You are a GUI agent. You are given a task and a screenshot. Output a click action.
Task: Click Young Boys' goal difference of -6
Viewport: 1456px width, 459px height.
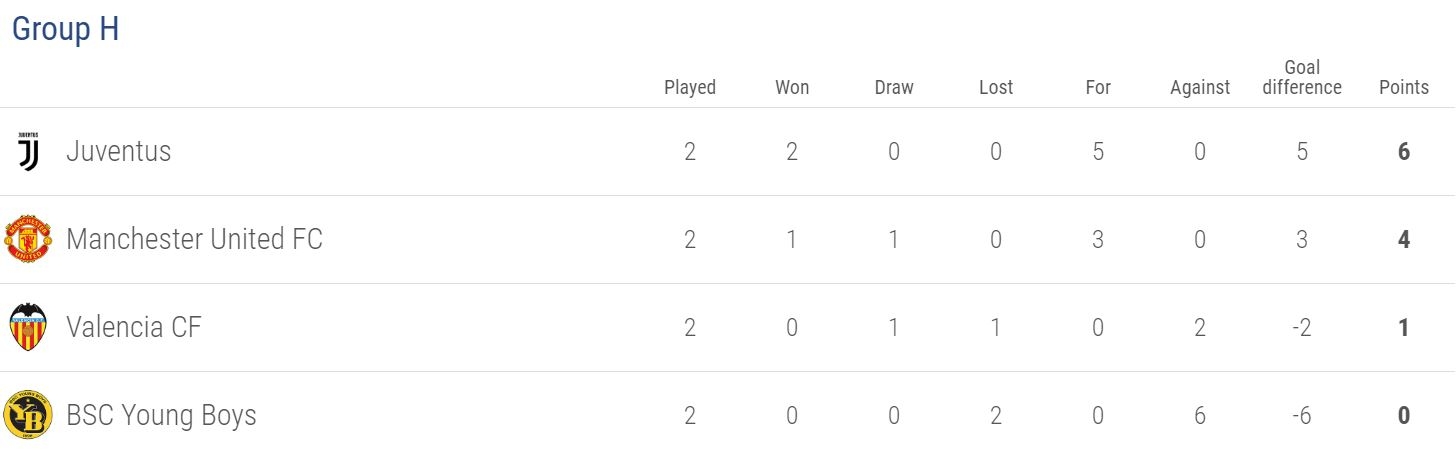click(1302, 416)
